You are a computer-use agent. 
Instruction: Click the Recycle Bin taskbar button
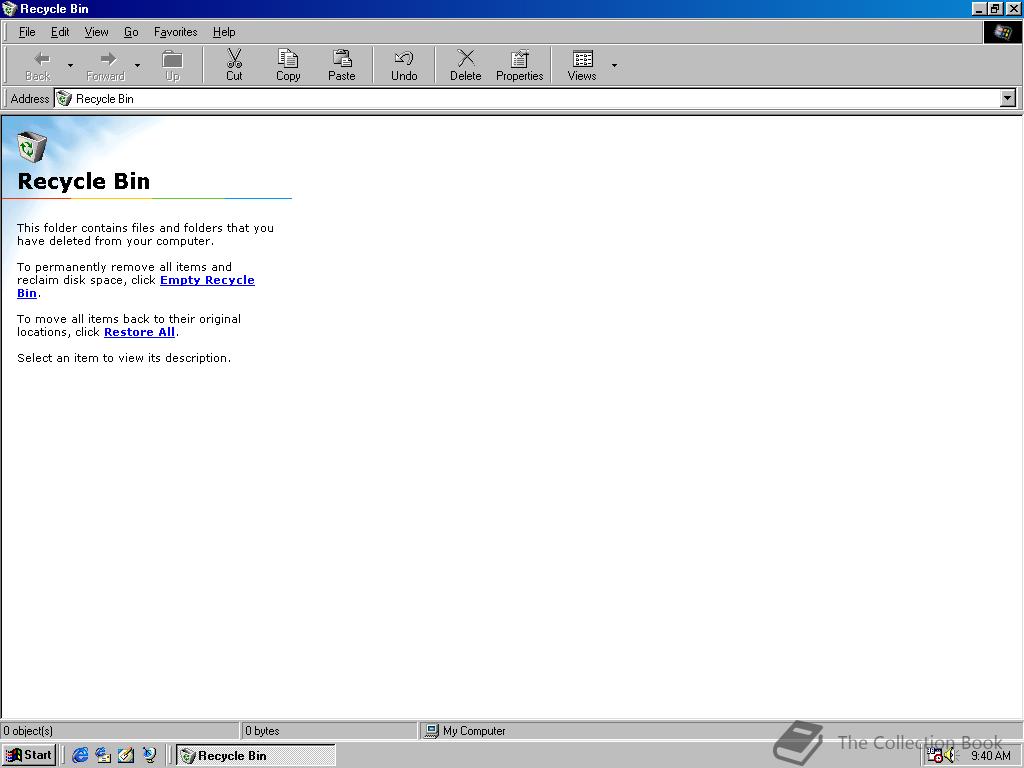[256, 756]
